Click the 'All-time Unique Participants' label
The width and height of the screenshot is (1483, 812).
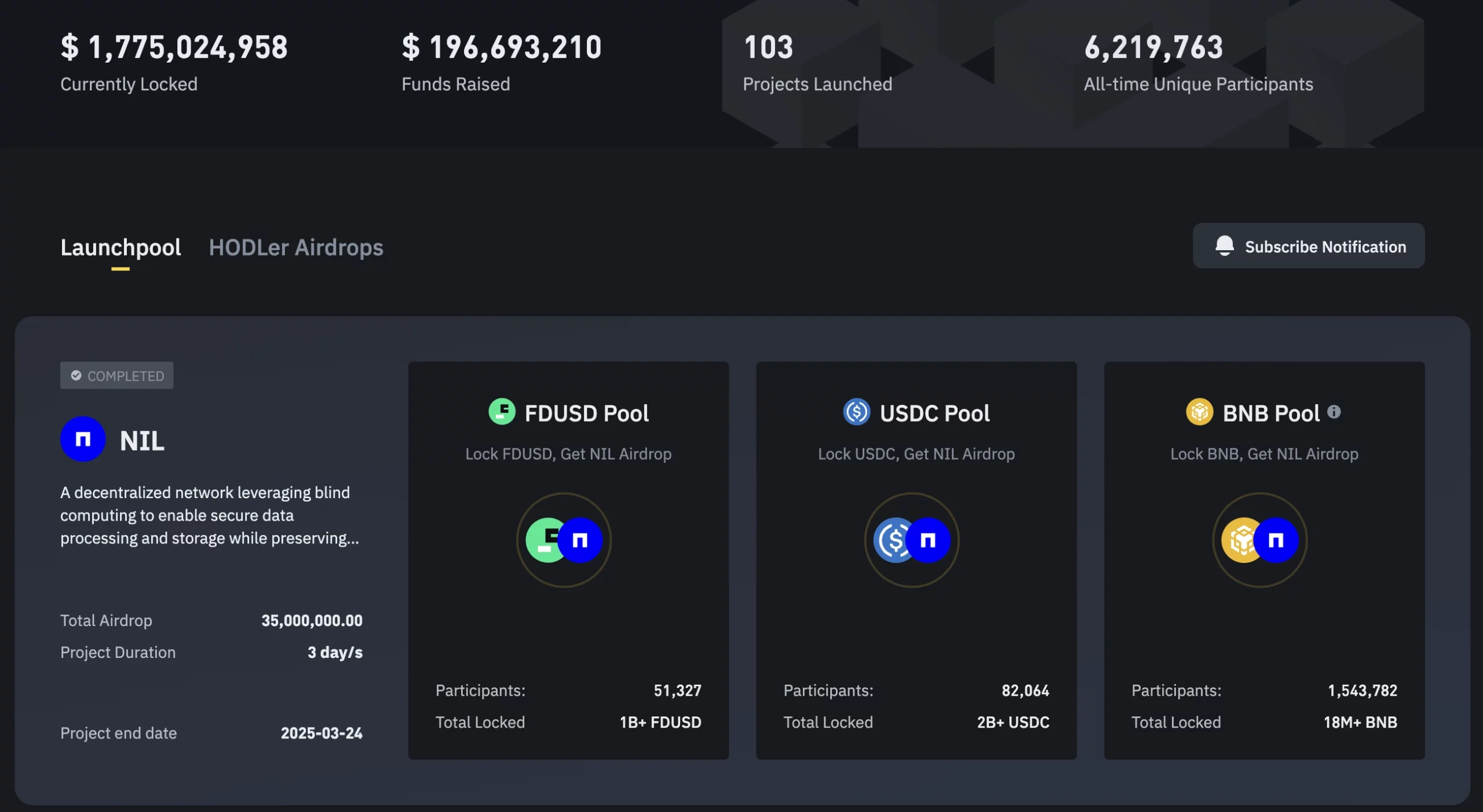click(x=1199, y=85)
